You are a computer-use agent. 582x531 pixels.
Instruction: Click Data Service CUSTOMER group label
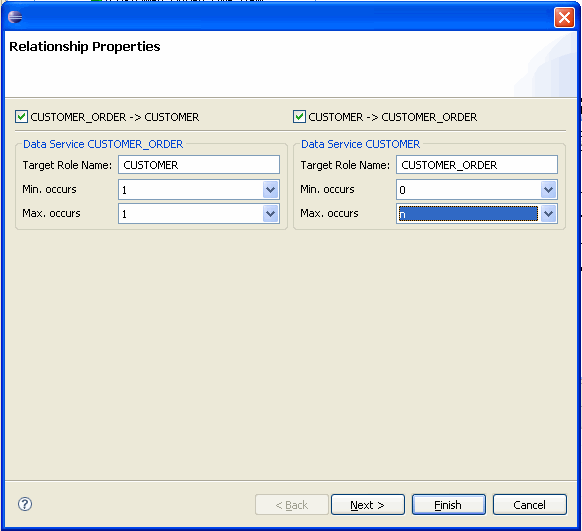[360, 144]
